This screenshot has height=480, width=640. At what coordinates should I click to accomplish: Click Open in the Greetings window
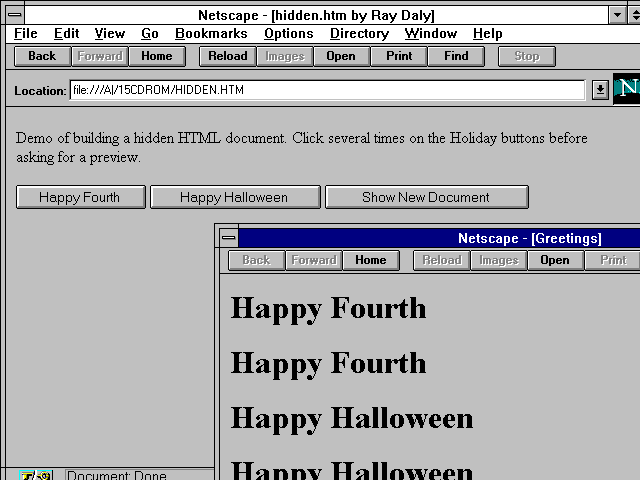pyautogui.click(x=555, y=260)
